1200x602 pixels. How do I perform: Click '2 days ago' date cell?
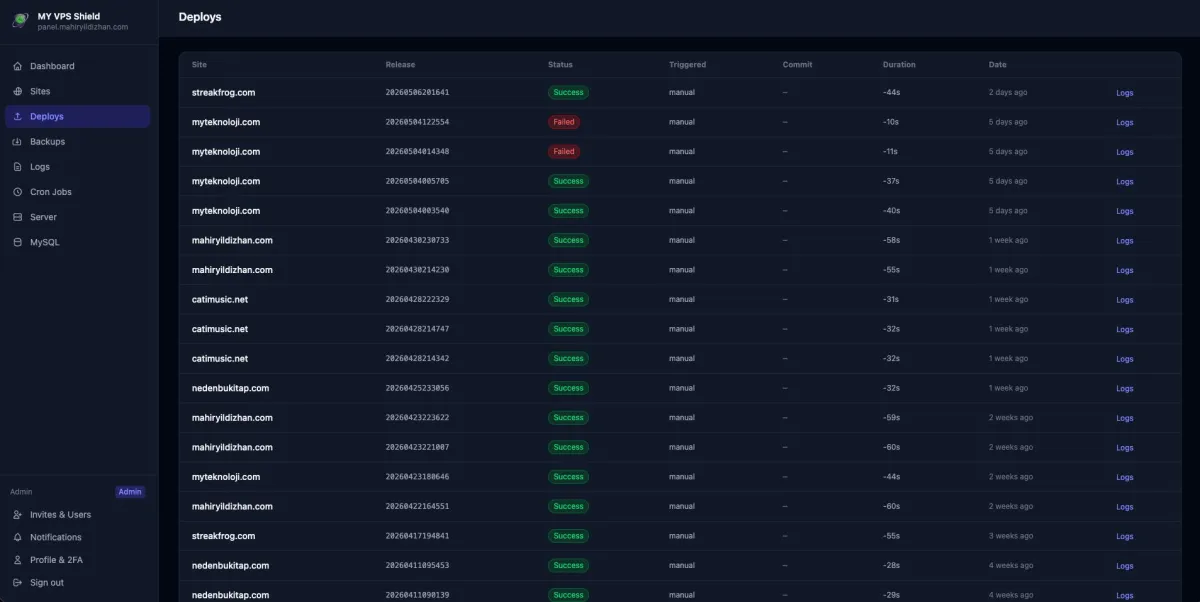coord(1008,92)
